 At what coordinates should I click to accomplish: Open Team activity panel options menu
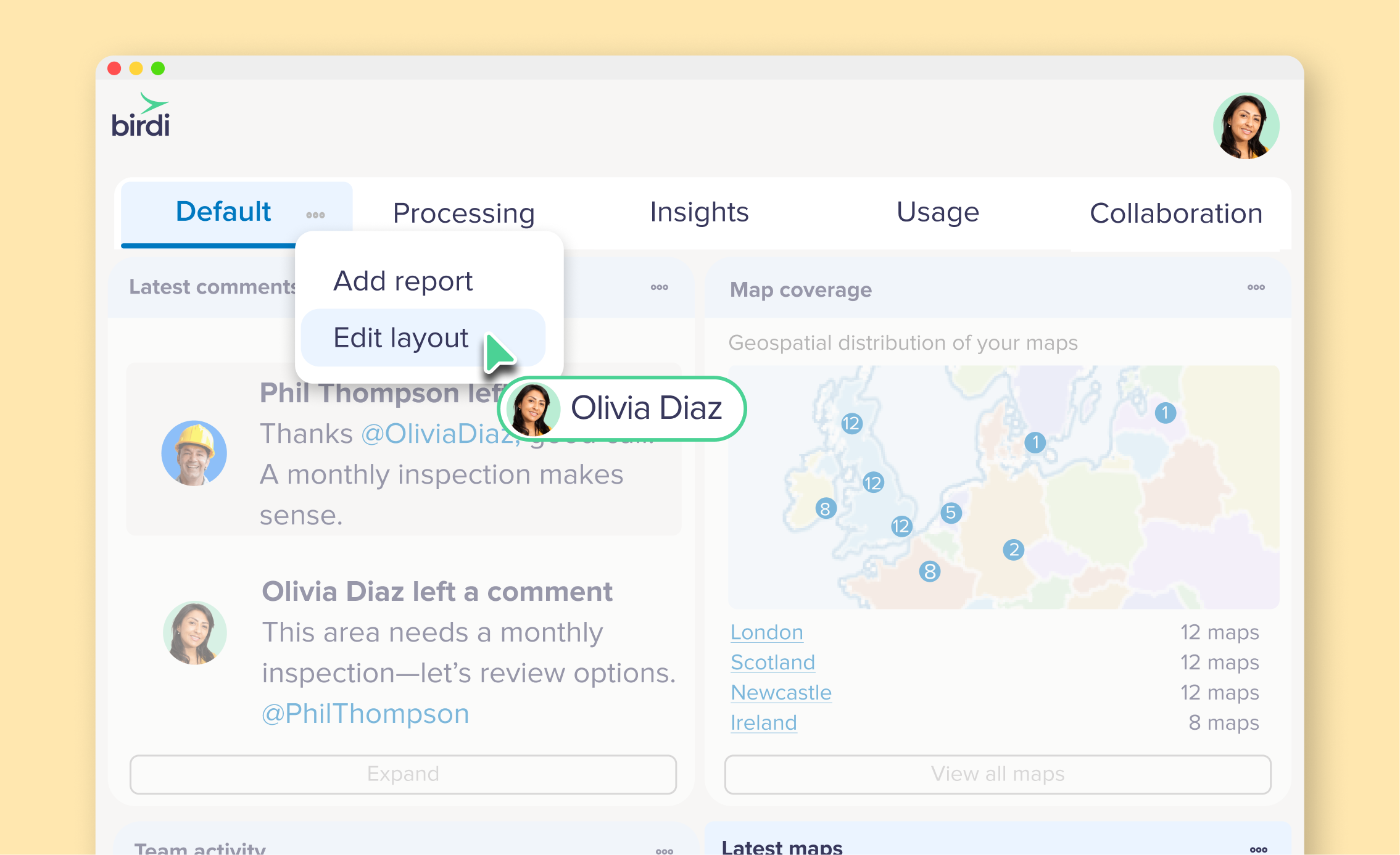[x=664, y=851]
